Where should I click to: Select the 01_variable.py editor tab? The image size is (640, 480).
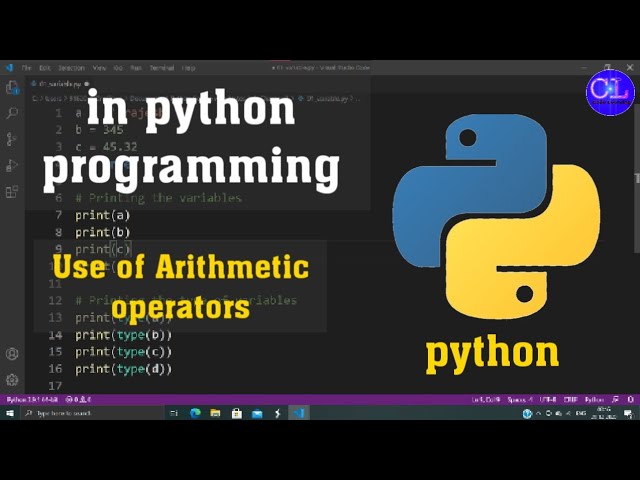coord(60,84)
